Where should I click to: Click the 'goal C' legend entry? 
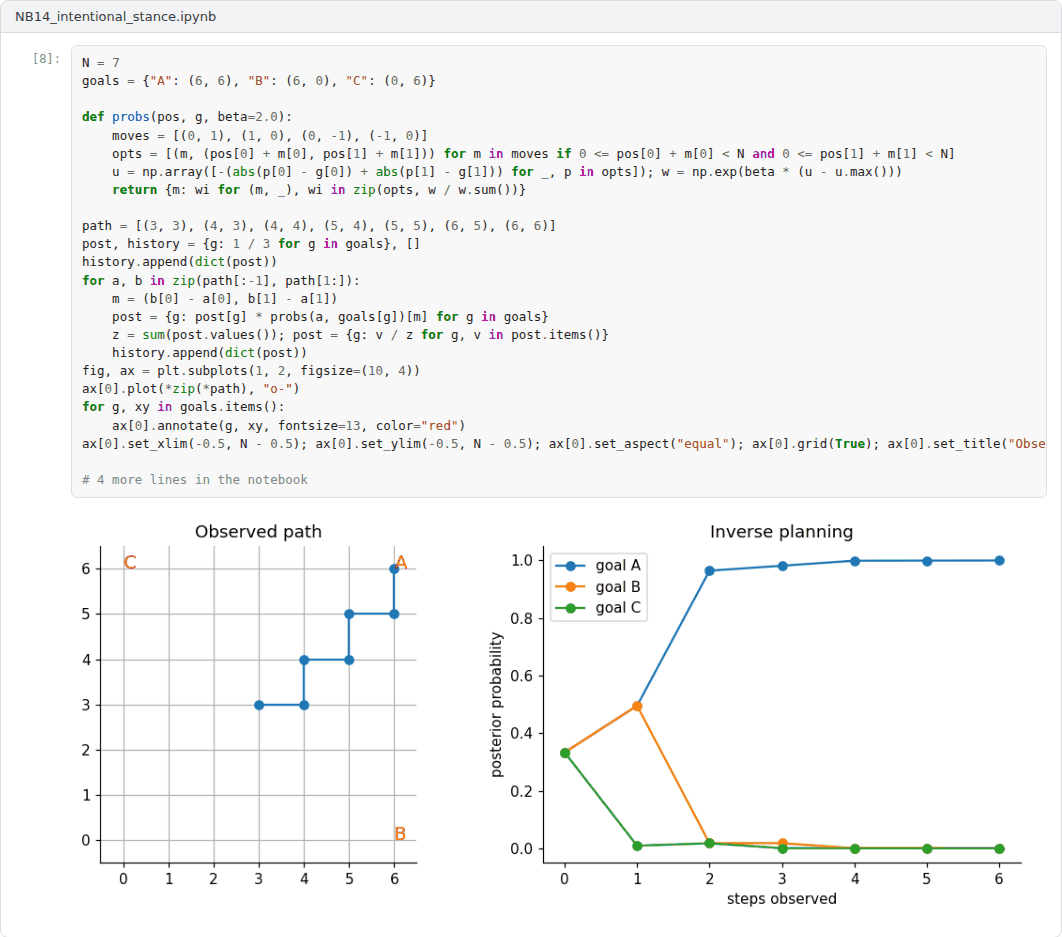click(598, 608)
